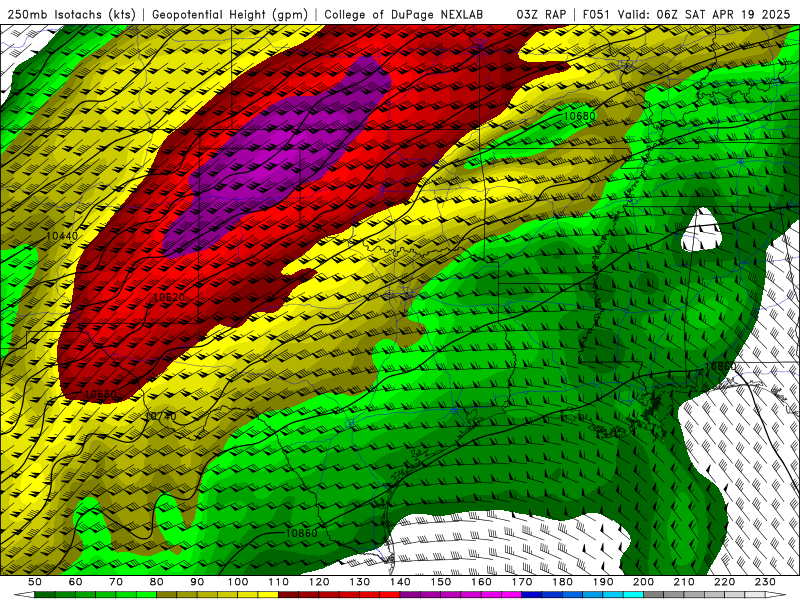This screenshot has height=600, width=800.
Task: Click the 'F051' forecast hour label
Action: pyautogui.click(x=596, y=14)
